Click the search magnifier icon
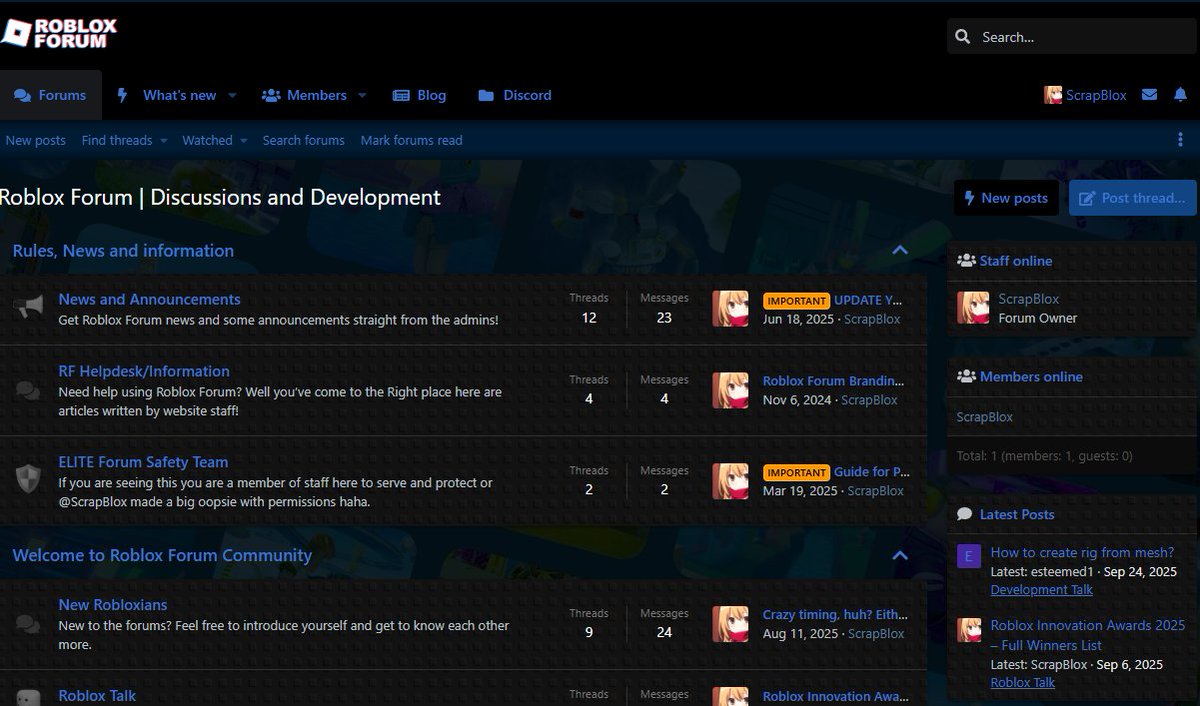The image size is (1200, 706). [x=963, y=37]
